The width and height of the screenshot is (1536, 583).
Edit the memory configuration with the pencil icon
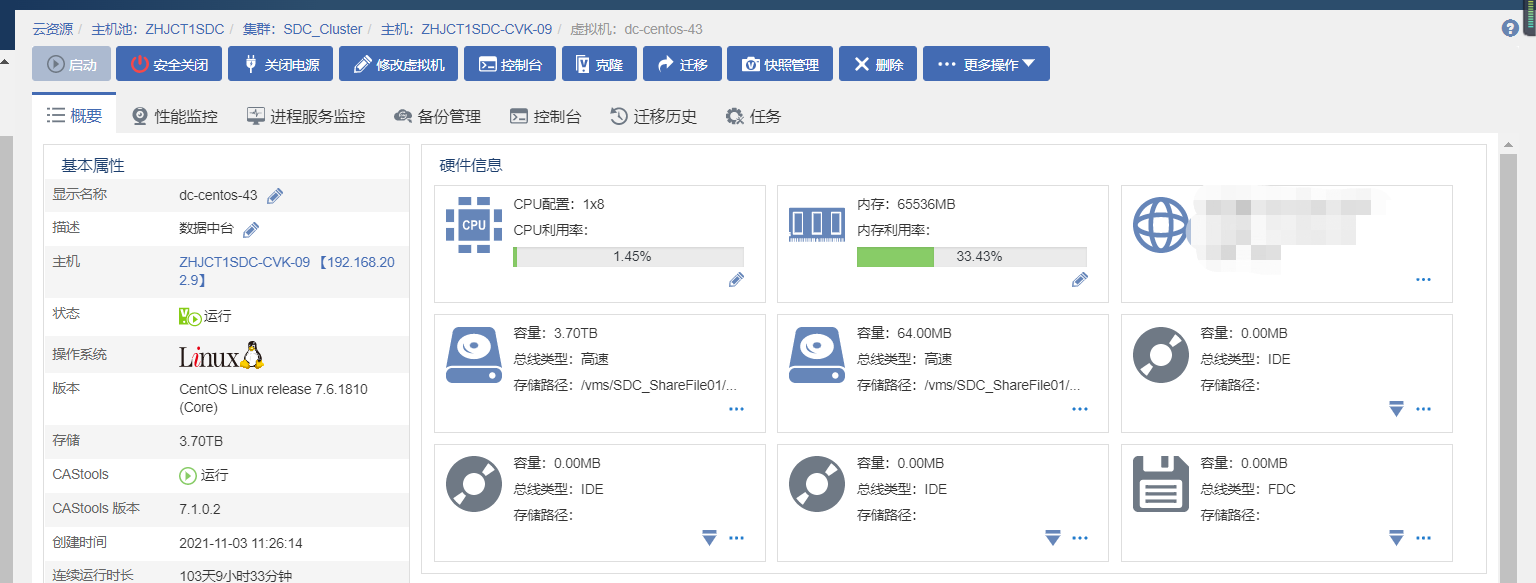(x=1080, y=280)
